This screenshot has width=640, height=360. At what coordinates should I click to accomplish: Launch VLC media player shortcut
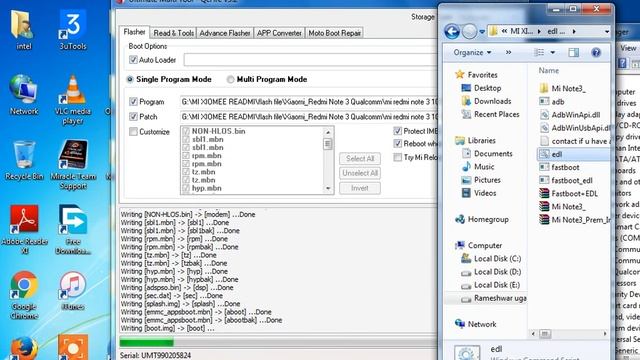click(73, 100)
